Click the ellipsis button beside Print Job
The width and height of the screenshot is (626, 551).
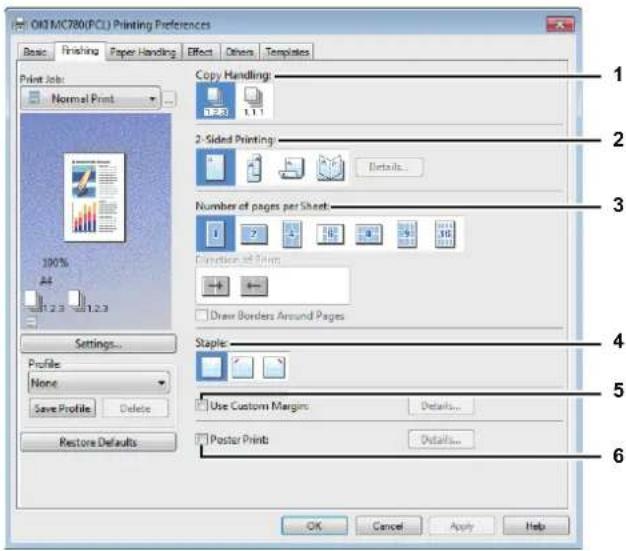point(169,99)
